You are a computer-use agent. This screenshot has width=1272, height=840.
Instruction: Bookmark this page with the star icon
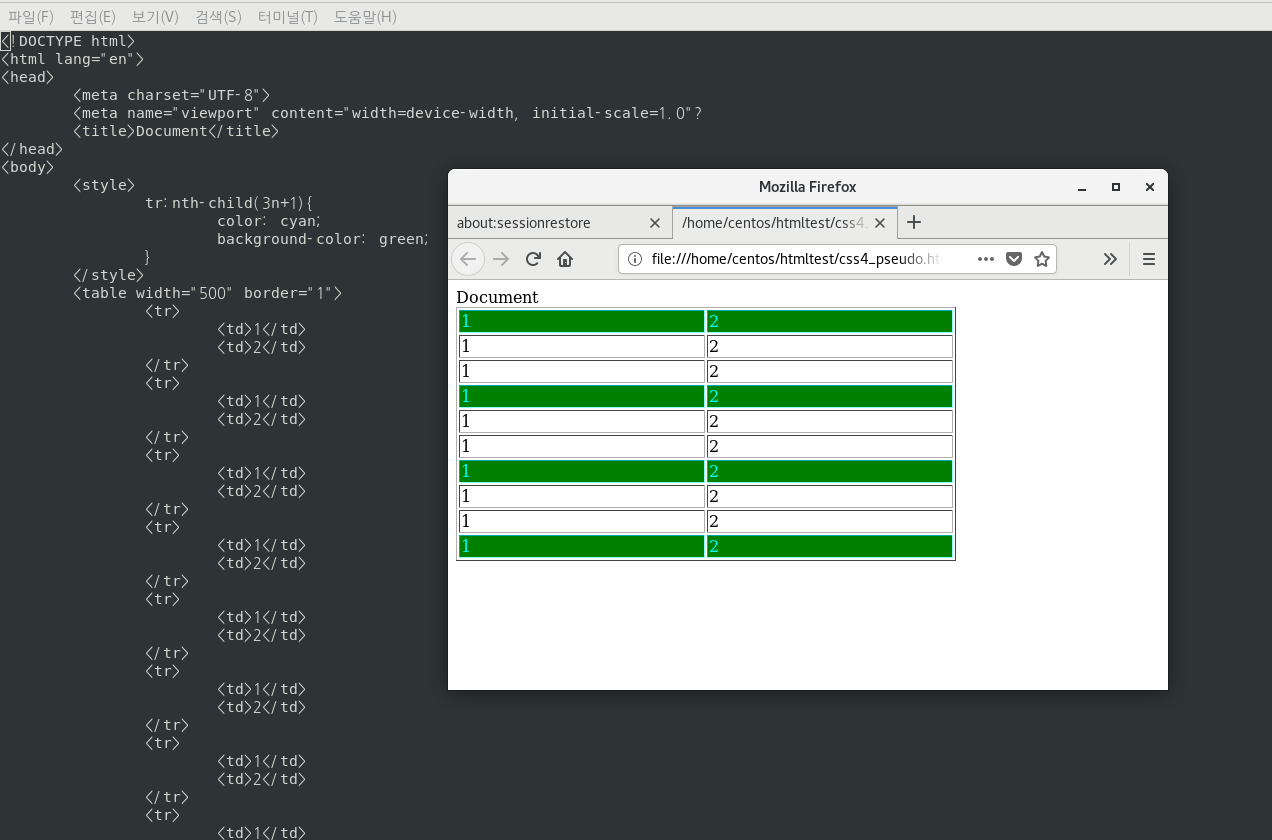tap(1042, 259)
